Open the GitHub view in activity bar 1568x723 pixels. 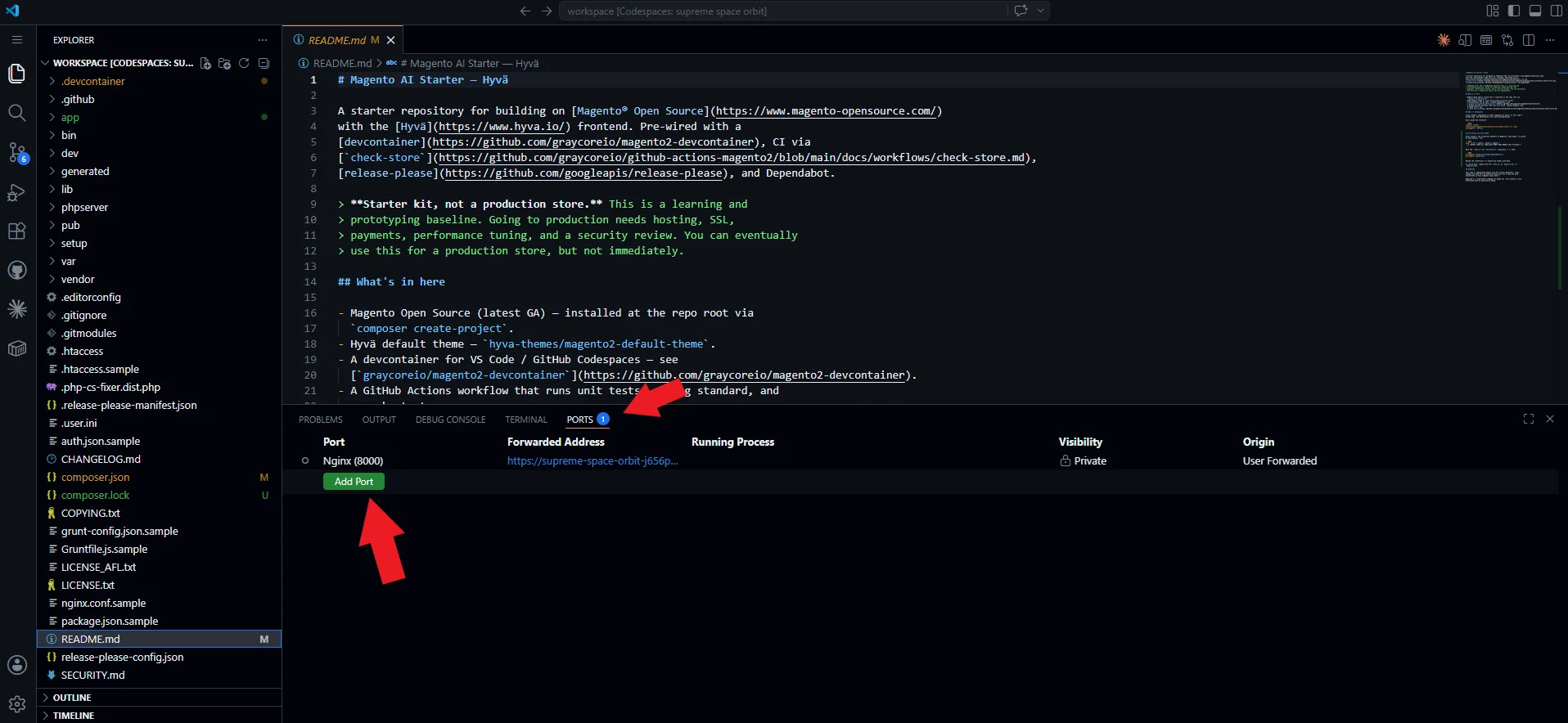tap(17, 270)
